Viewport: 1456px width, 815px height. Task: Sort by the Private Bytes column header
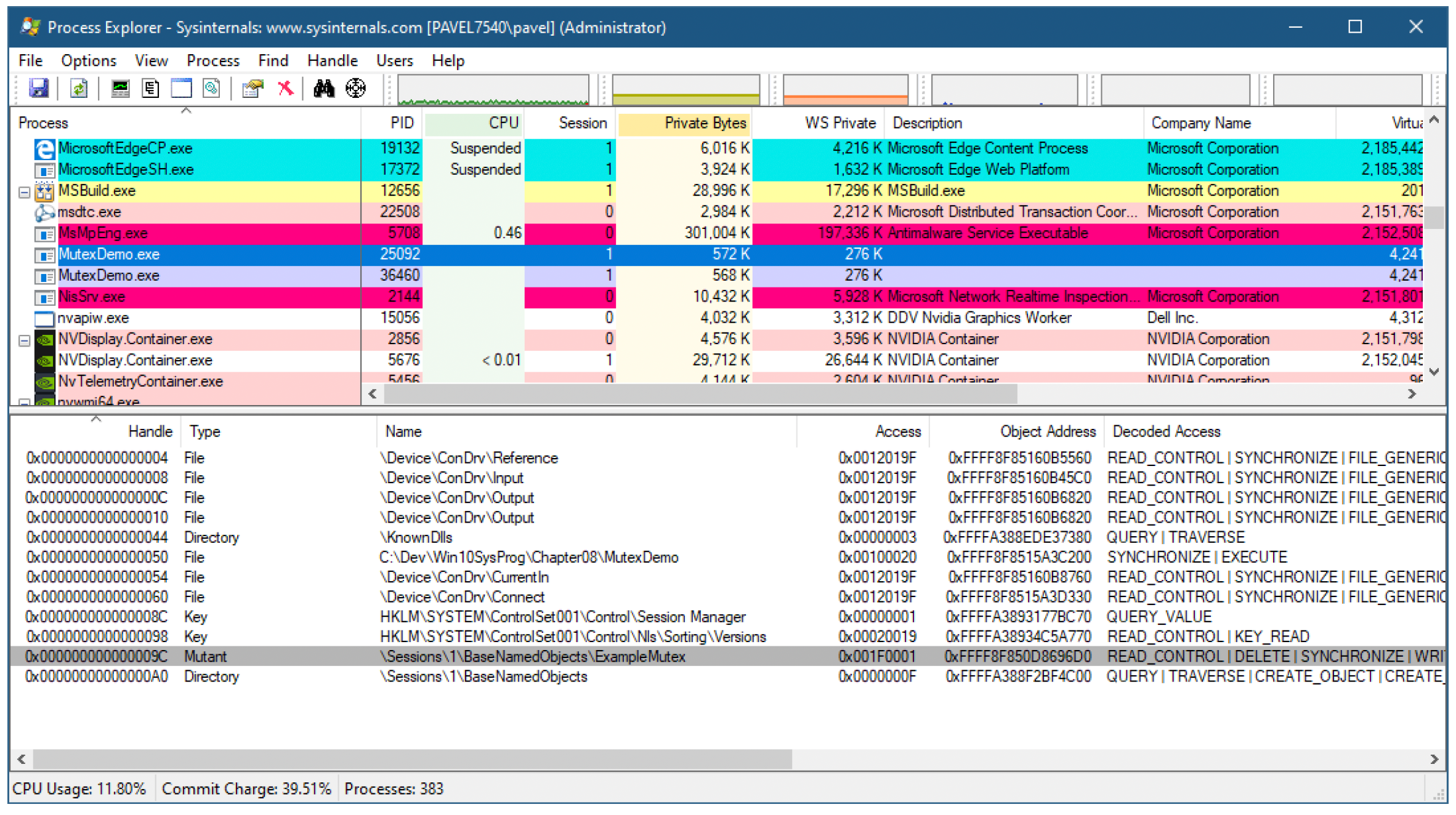(x=684, y=123)
